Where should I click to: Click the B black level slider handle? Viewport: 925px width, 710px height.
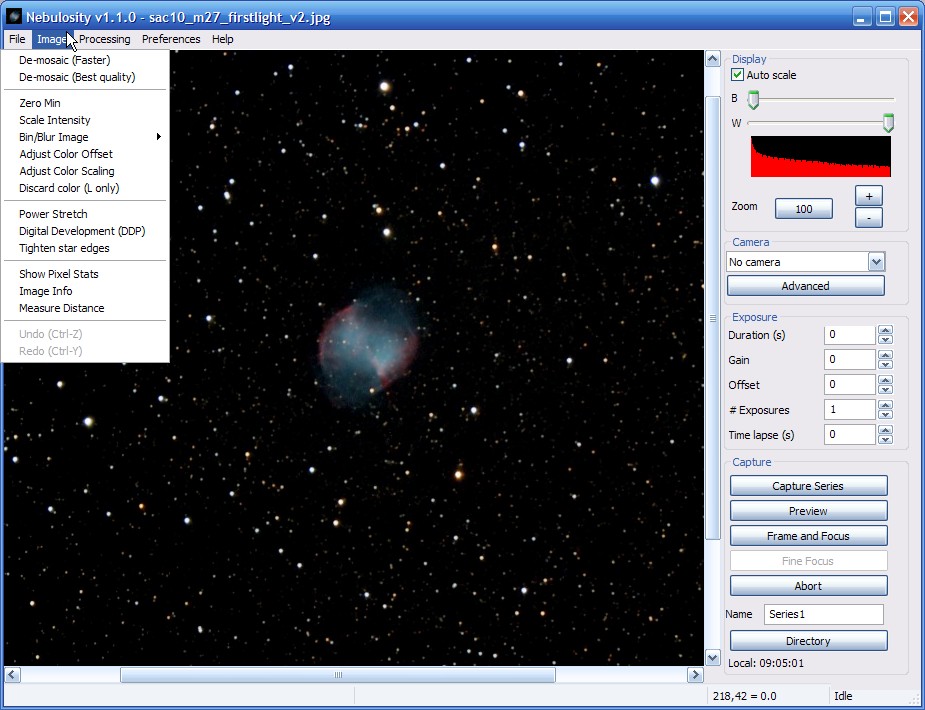[754, 99]
